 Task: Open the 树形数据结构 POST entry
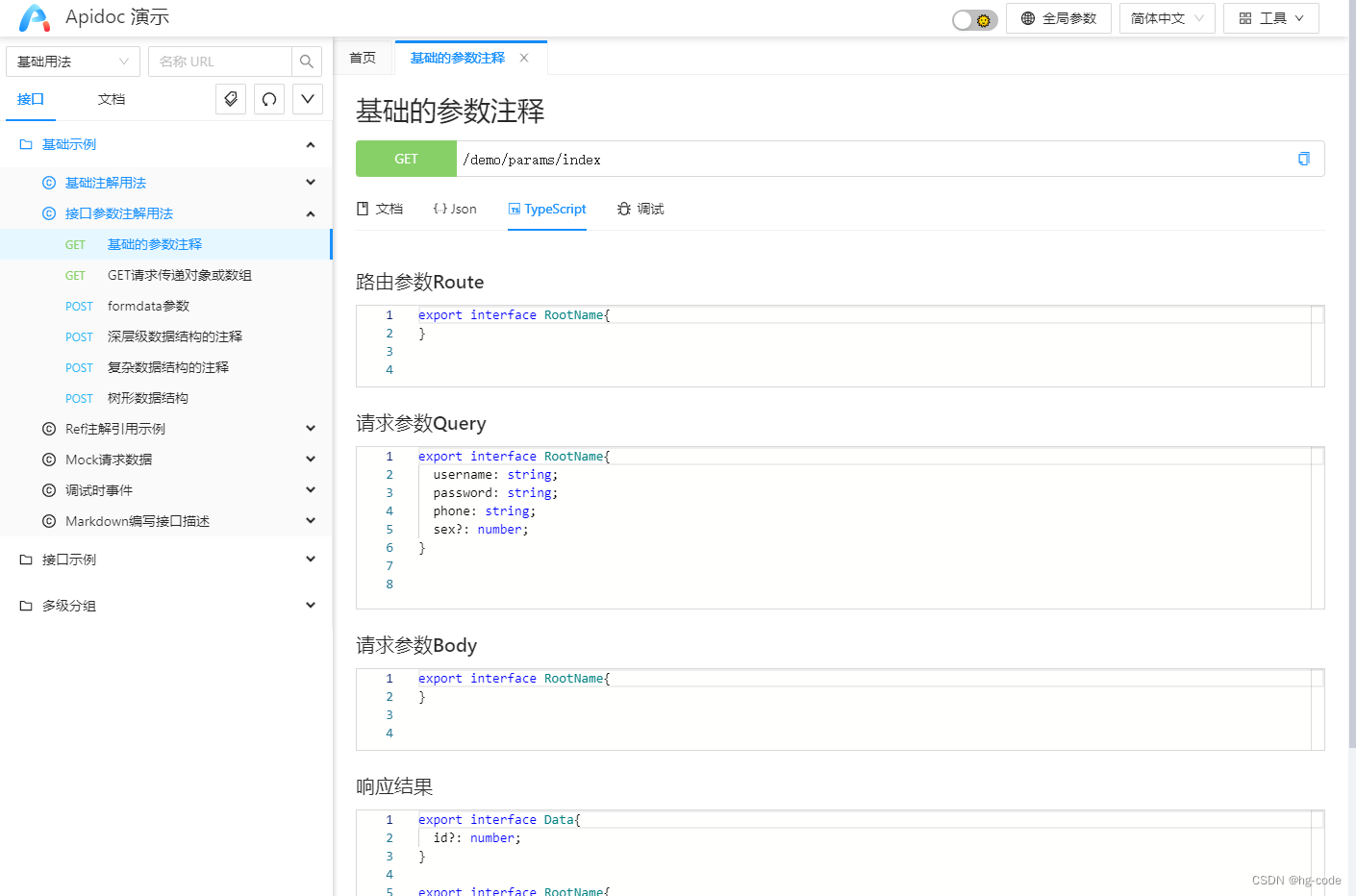click(x=166, y=398)
